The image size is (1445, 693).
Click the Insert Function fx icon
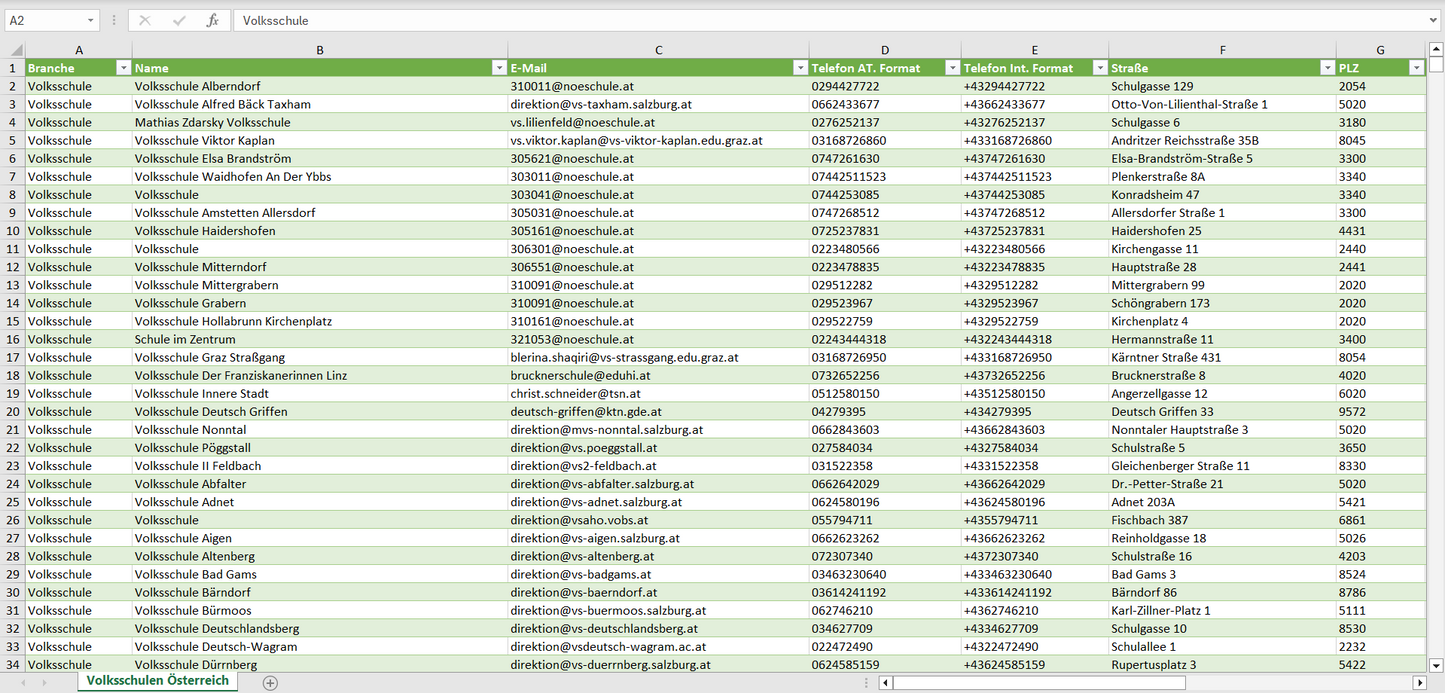click(212, 20)
